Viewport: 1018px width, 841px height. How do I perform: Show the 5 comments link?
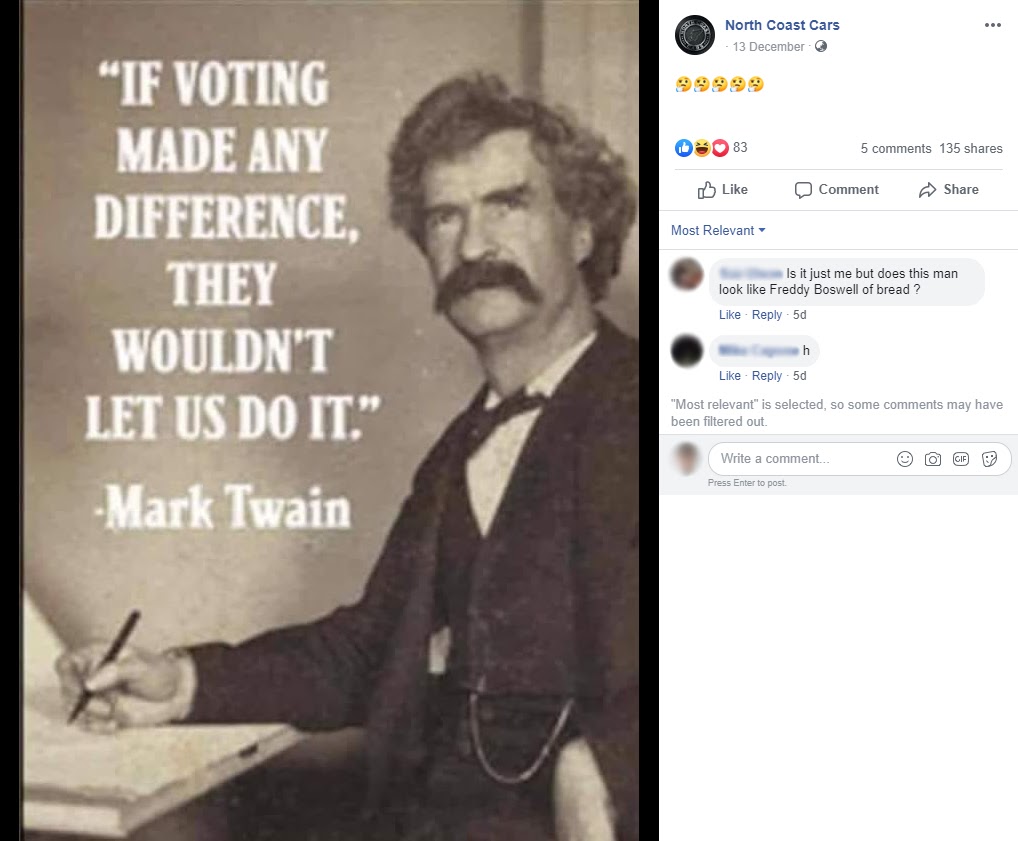click(x=896, y=149)
